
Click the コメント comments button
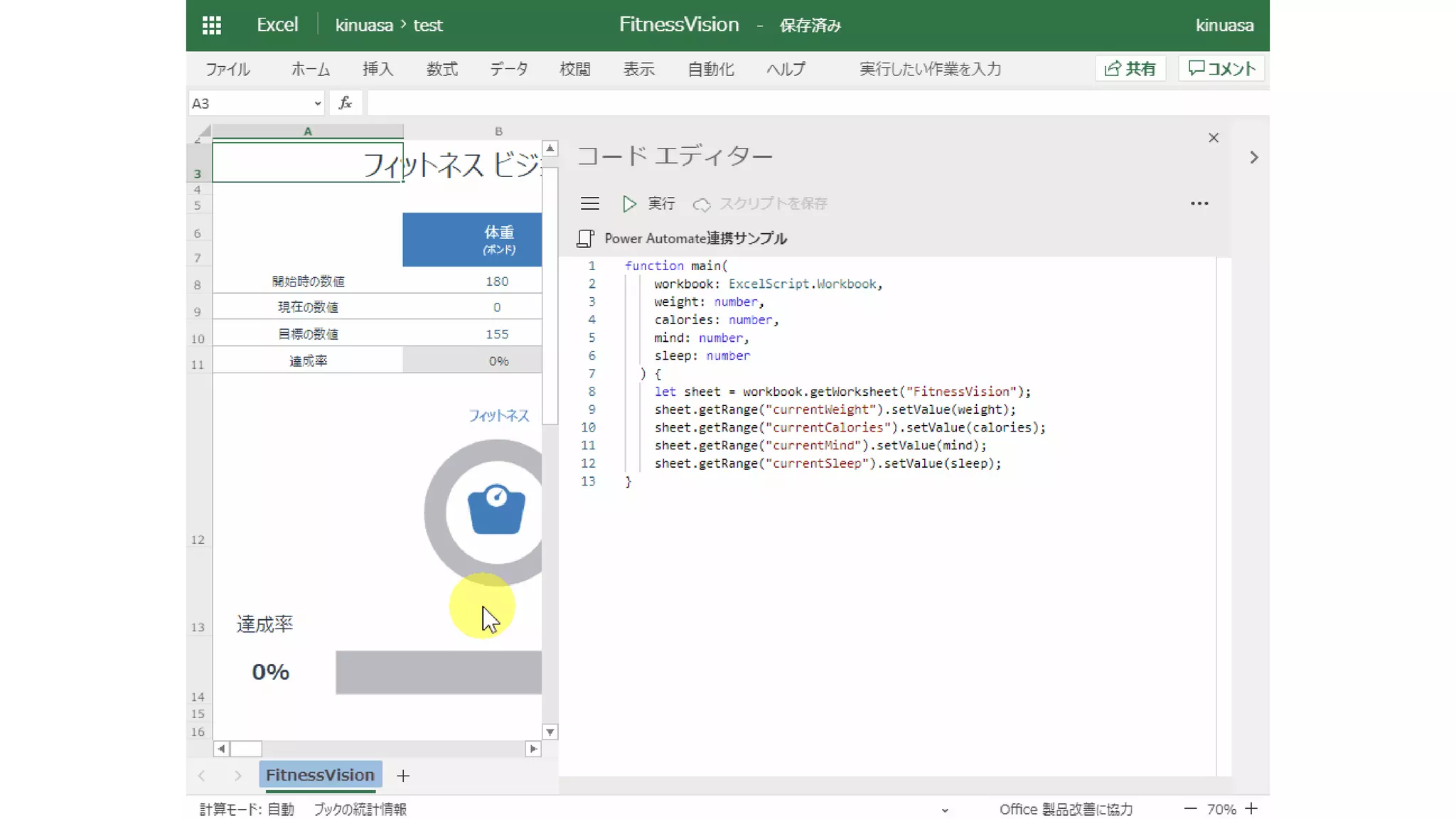tap(1221, 68)
